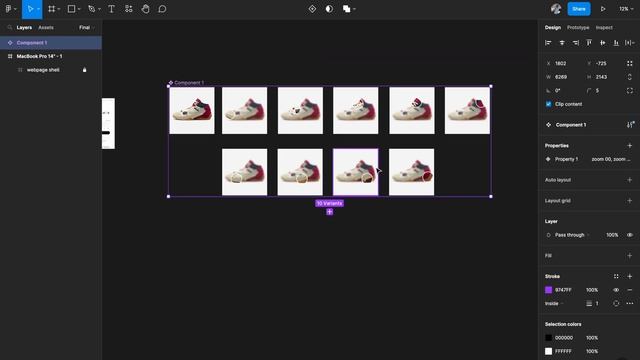Align bottom icon in Design panel
Screen dimensions: 640x360
coord(616,43)
